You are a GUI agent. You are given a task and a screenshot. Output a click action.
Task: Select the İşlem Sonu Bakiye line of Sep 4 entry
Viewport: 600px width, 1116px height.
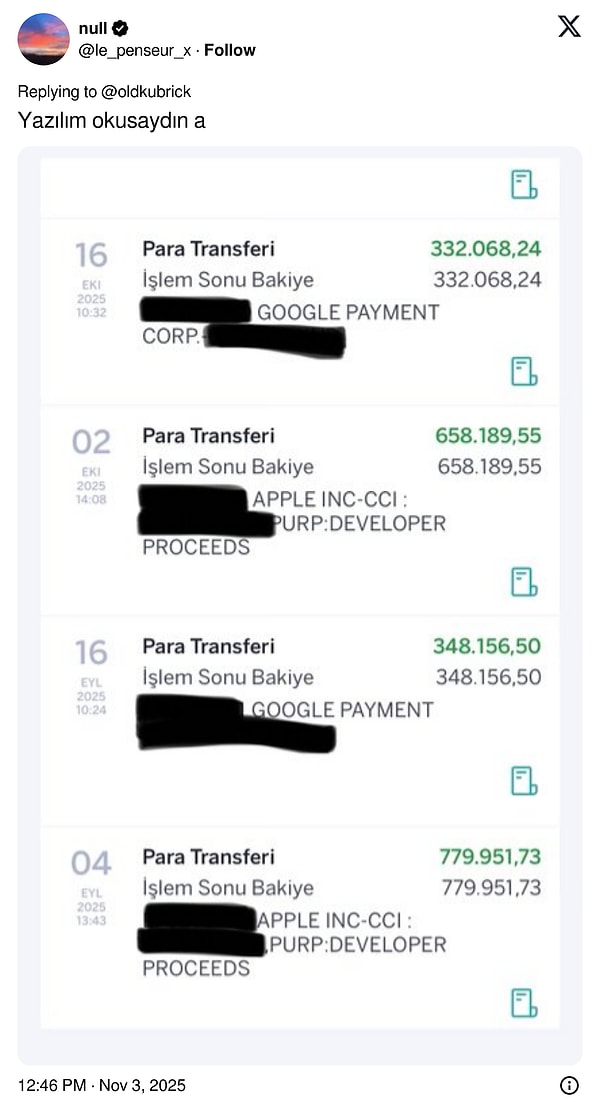(x=229, y=888)
